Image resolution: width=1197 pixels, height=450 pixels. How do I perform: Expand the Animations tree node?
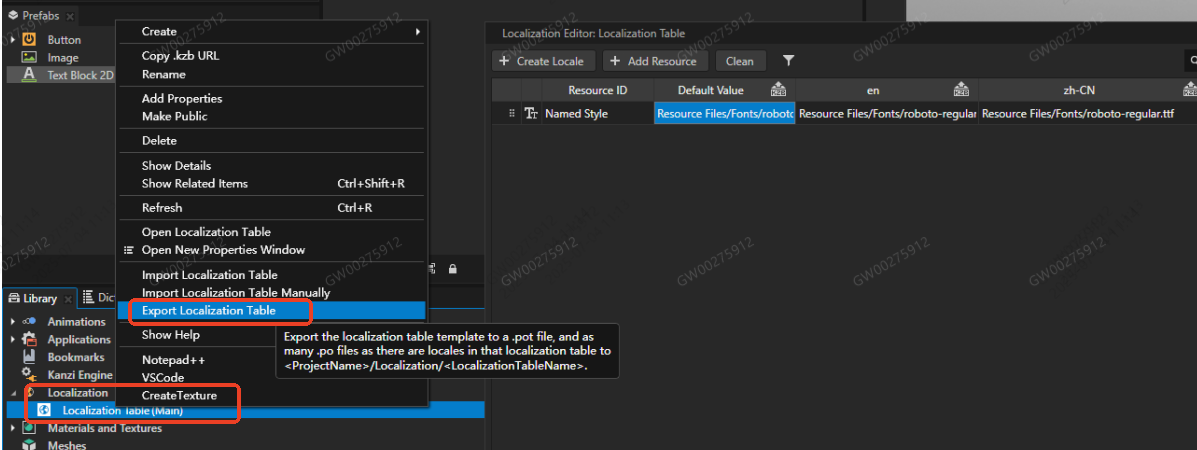(13, 322)
